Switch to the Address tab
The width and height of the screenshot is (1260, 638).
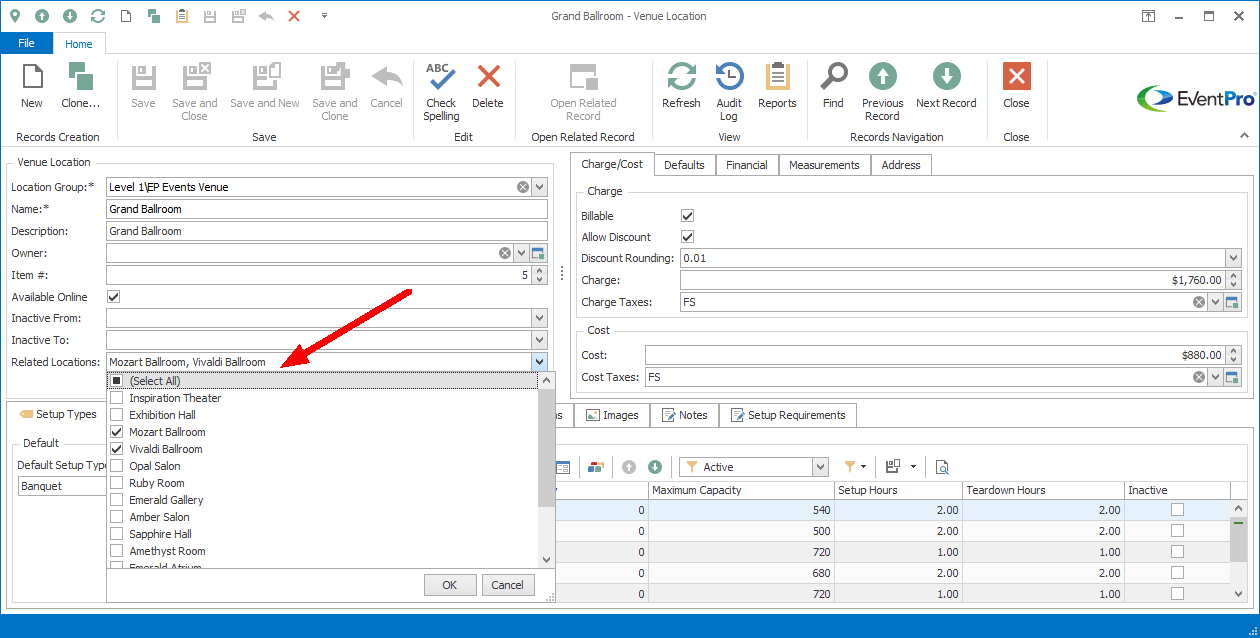click(x=901, y=165)
